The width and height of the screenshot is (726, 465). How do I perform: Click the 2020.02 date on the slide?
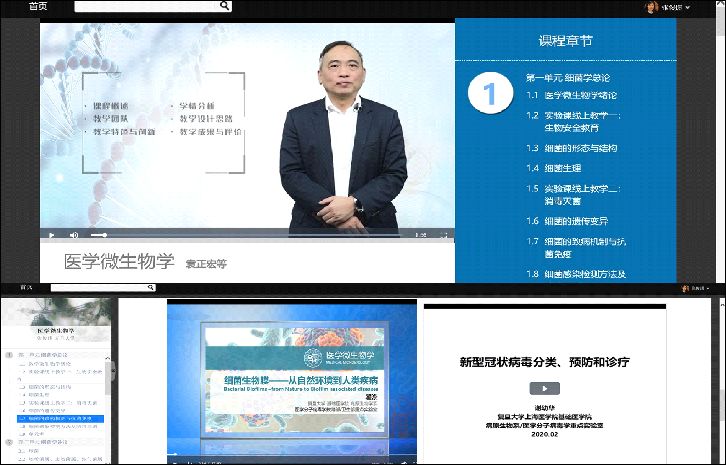[544, 434]
